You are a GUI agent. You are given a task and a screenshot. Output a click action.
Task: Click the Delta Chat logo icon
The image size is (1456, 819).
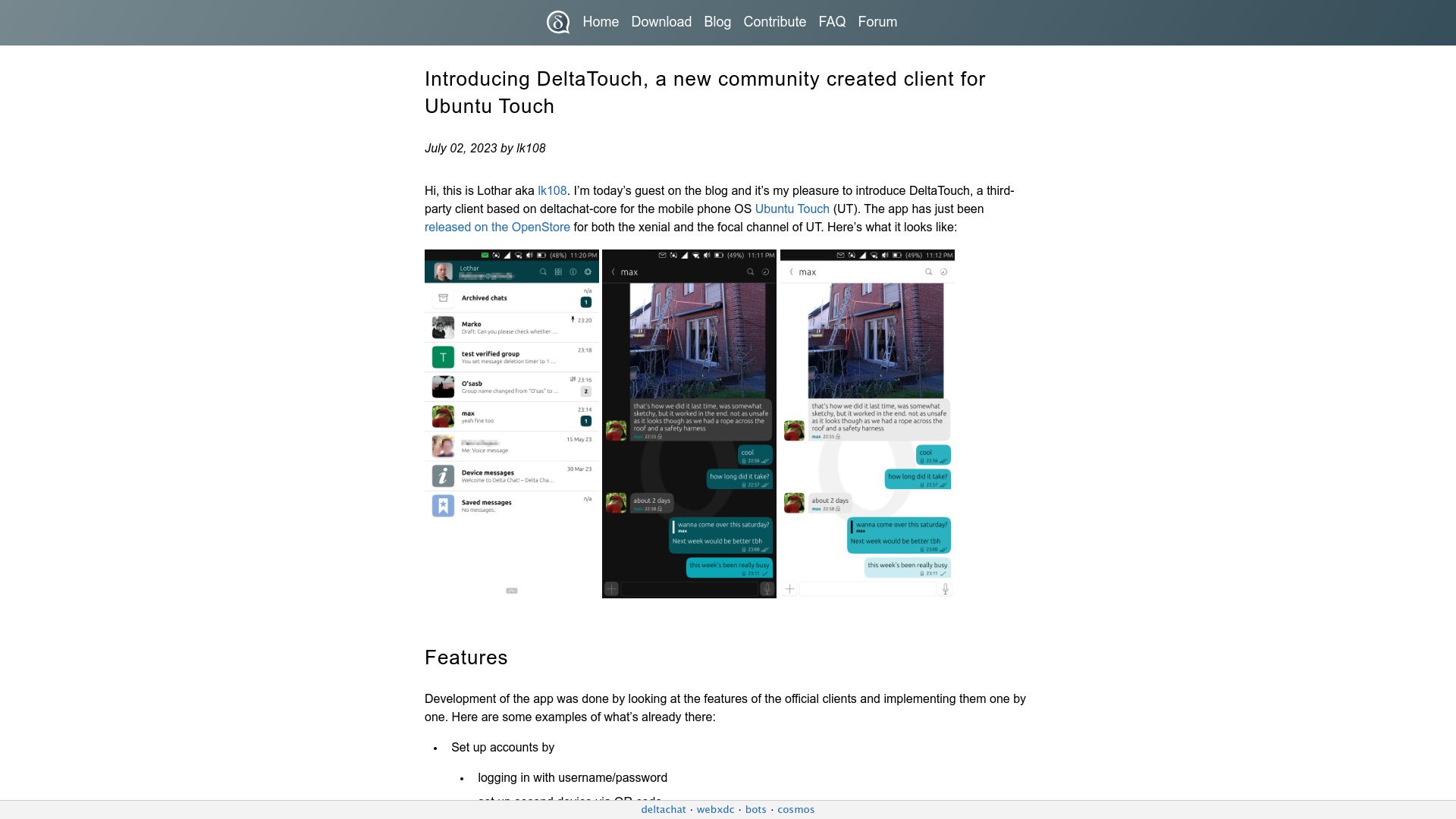[558, 22]
